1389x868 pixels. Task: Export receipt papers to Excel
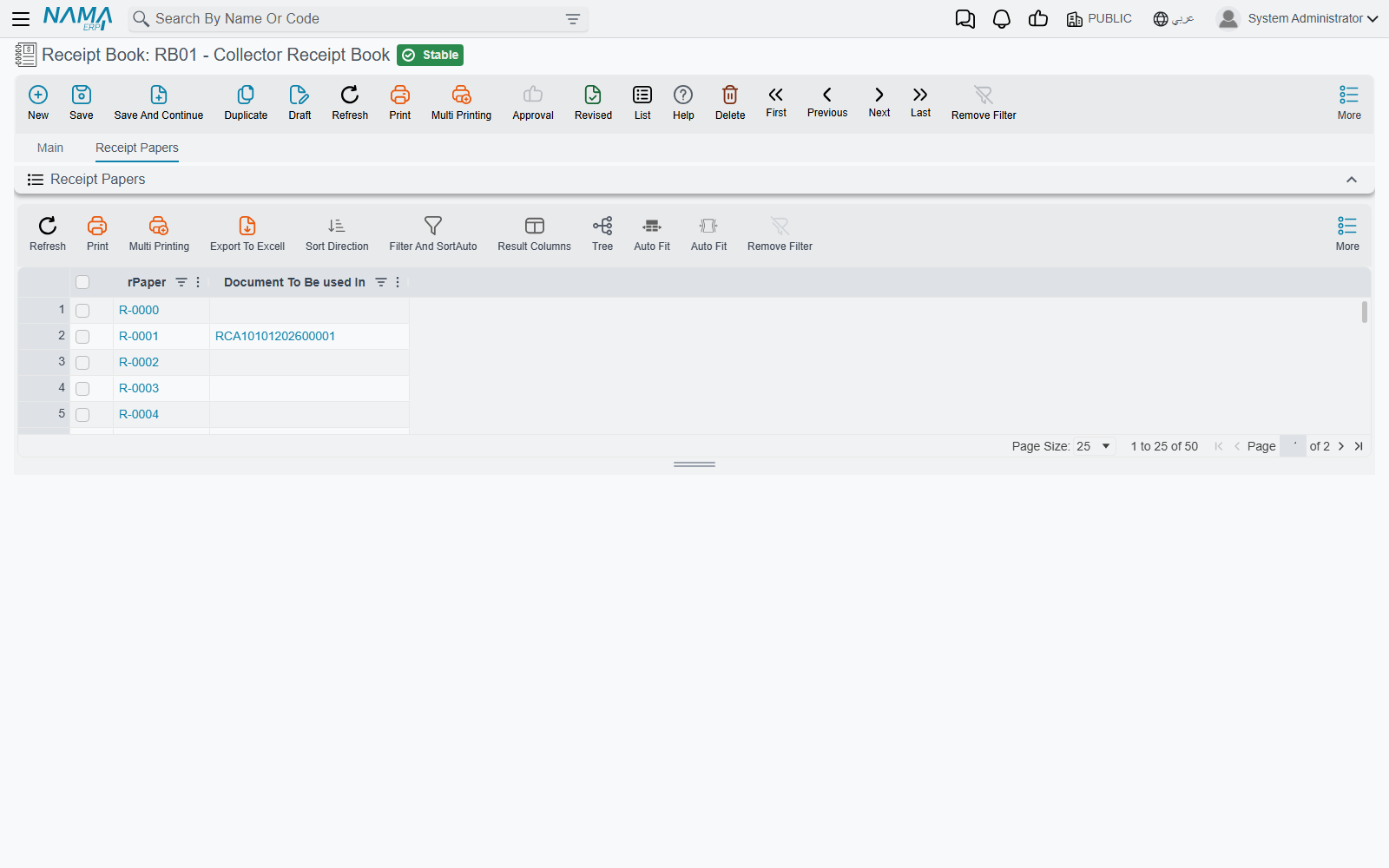point(247,234)
